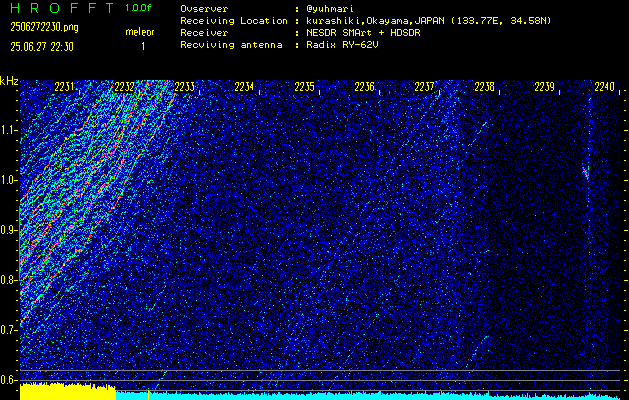
Task: Click the 'Ovserver' field label
Action: (204, 9)
